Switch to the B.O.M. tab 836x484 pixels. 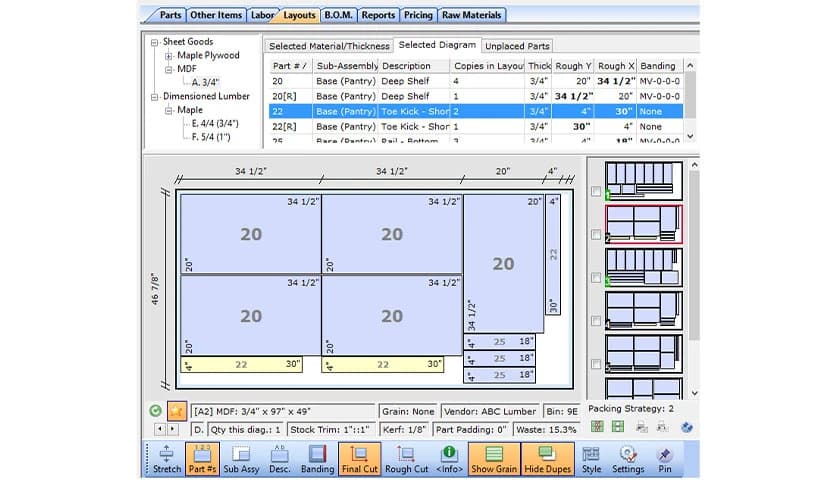(339, 15)
